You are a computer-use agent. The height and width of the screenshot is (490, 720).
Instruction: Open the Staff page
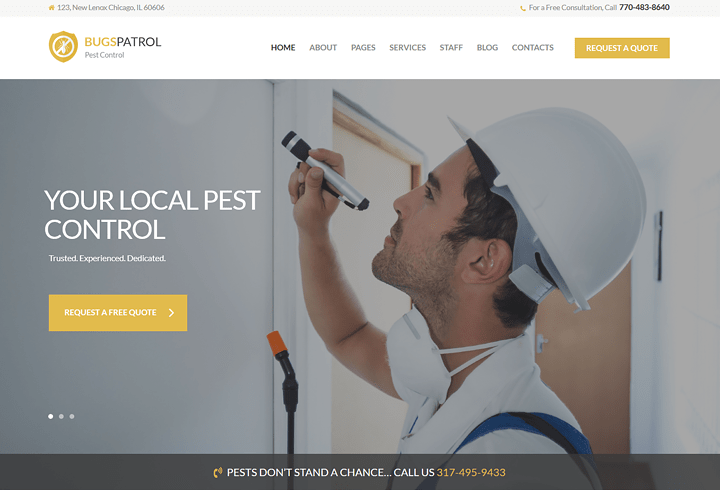click(x=451, y=48)
